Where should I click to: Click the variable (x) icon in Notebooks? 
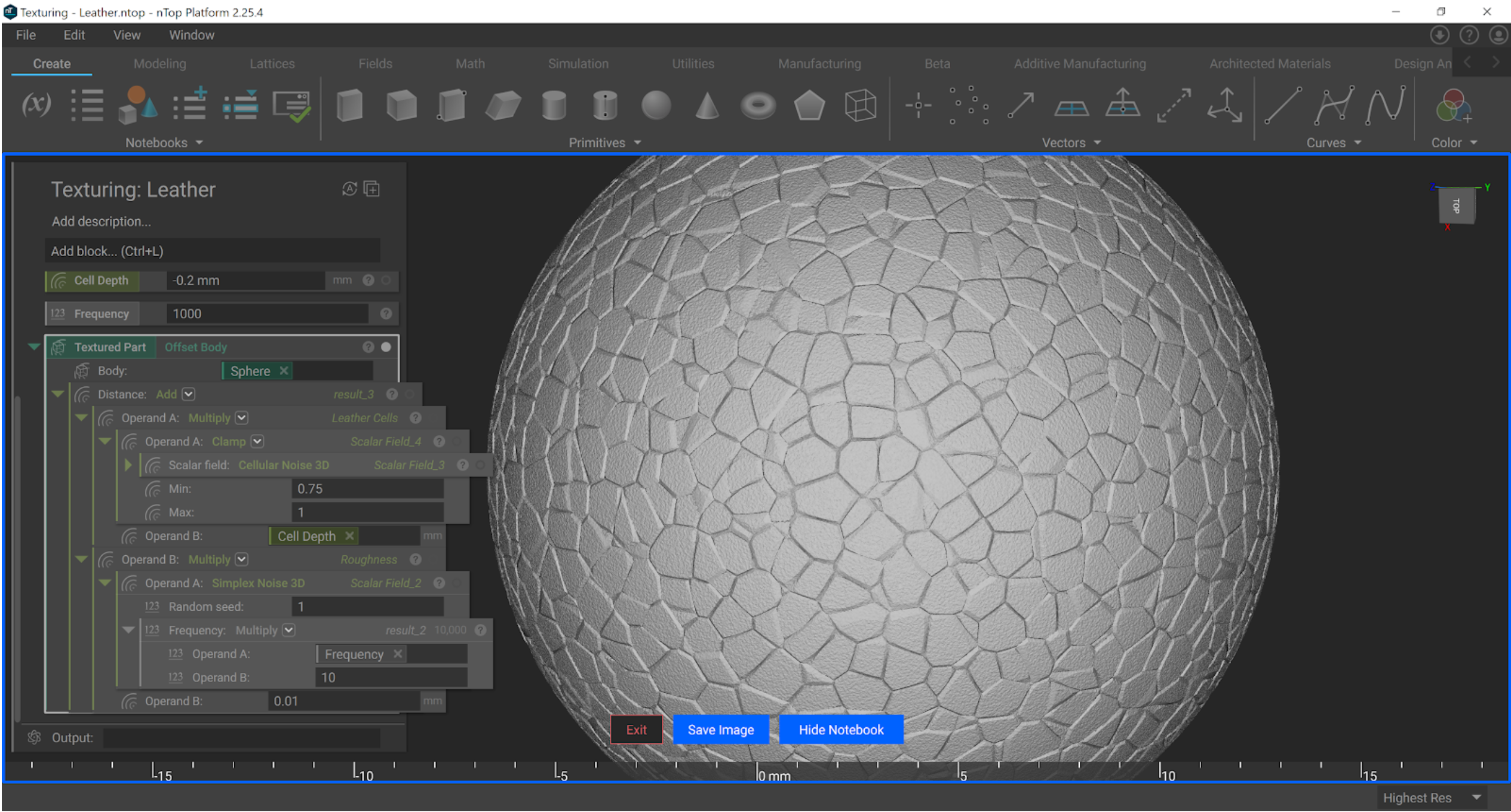36,105
